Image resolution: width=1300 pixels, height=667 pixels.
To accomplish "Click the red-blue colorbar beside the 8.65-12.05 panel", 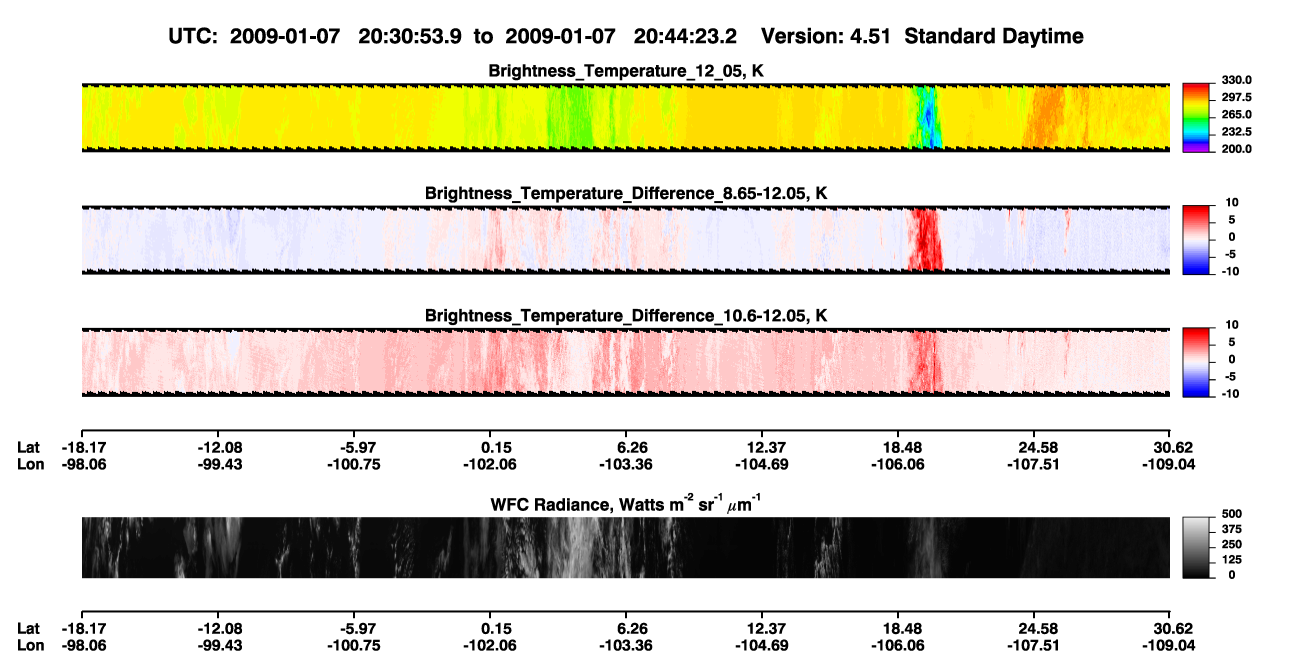I will pos(1197,240).
